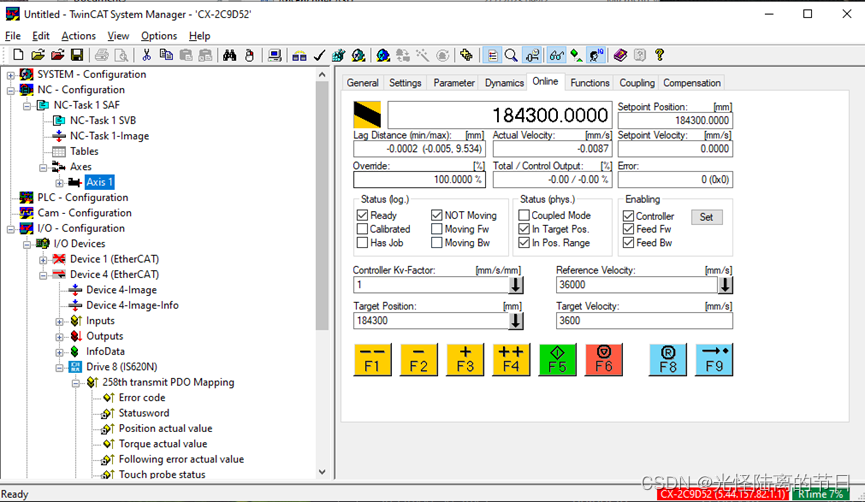Click the Find binoculars icon
Viewport: 865px width, 502px height.
[229, 55]
